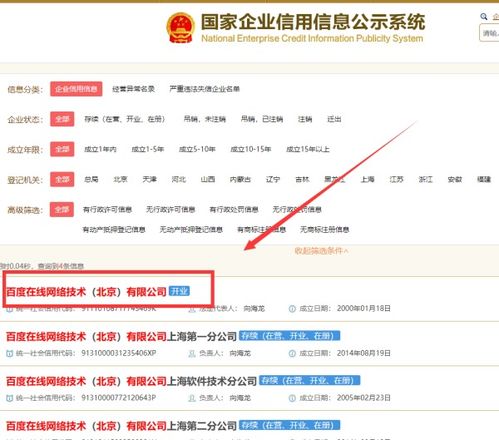Open 百度在线网络技术（北京）有限公司 main result
The image size is (499, 440).
[86, 292]
